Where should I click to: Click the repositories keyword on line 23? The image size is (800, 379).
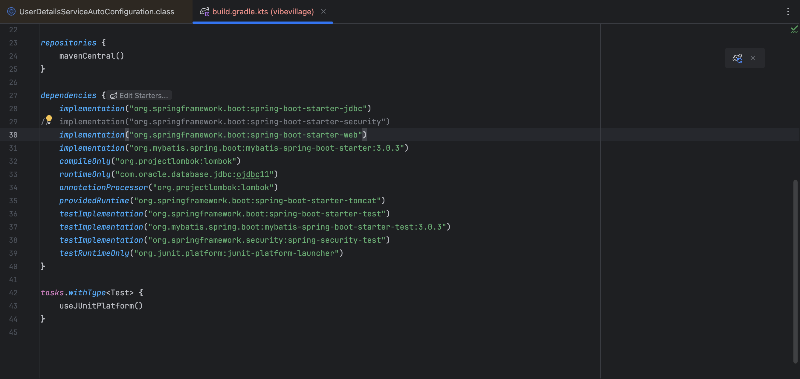(x=68, y=42)
